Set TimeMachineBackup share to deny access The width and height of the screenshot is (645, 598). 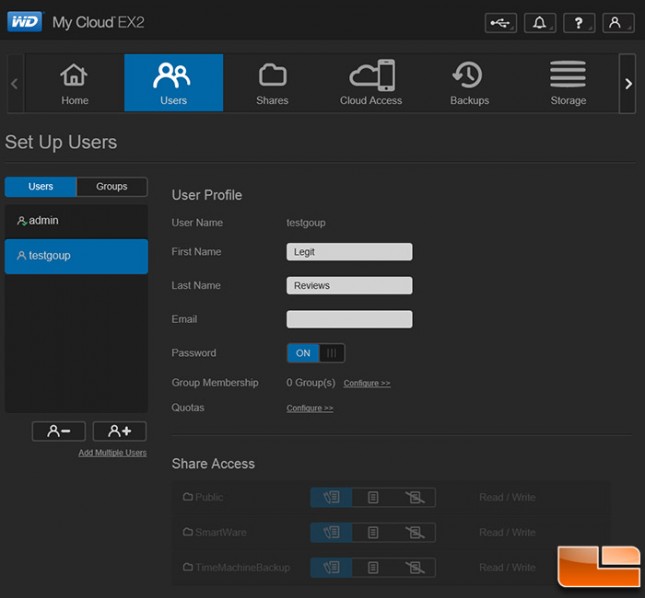pyautogui.click(x=415, y=568)
